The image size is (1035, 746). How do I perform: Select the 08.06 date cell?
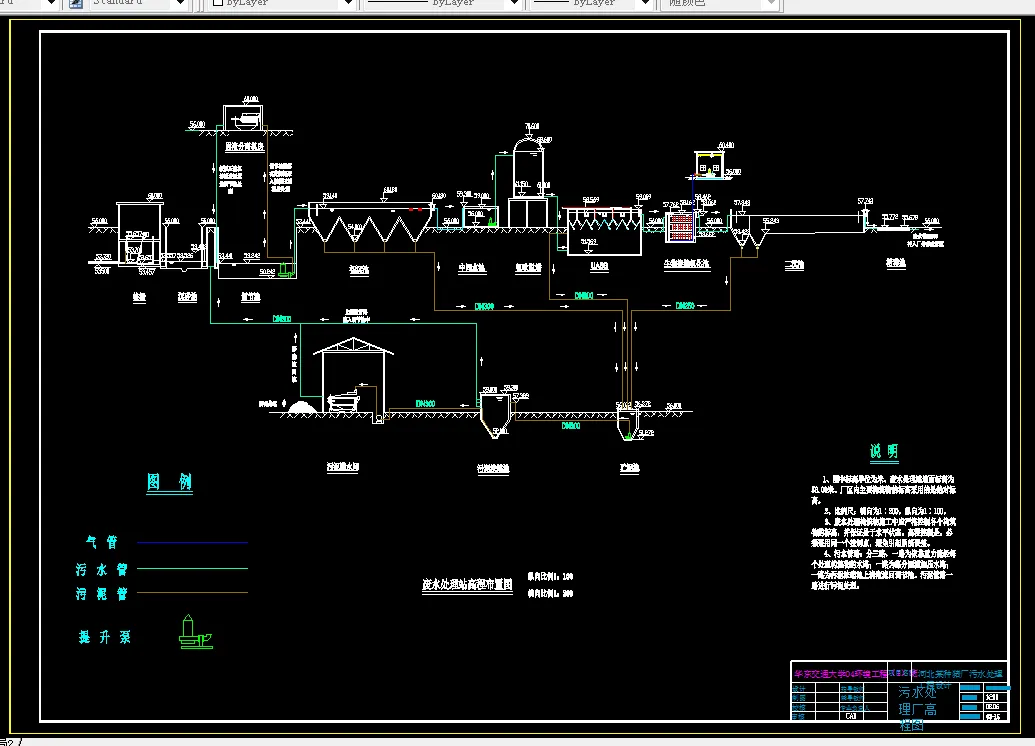click(992, 706)
